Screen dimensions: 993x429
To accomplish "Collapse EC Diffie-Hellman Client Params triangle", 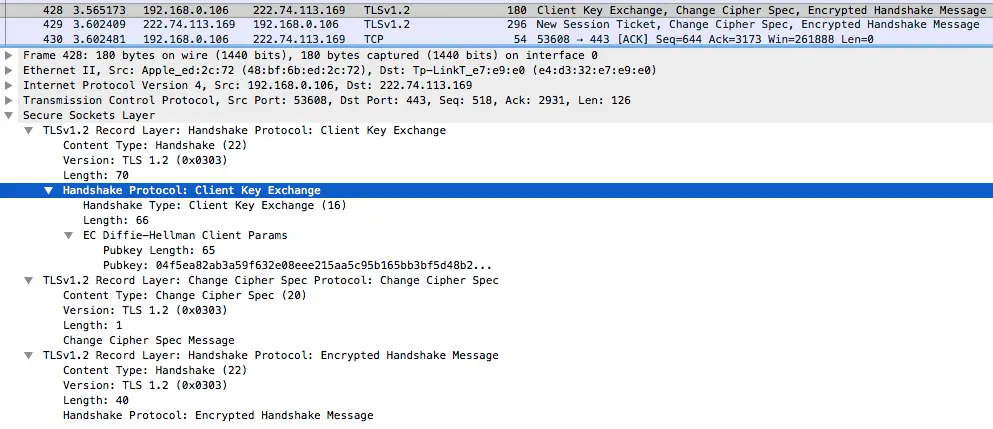I will tap(69, 235).
